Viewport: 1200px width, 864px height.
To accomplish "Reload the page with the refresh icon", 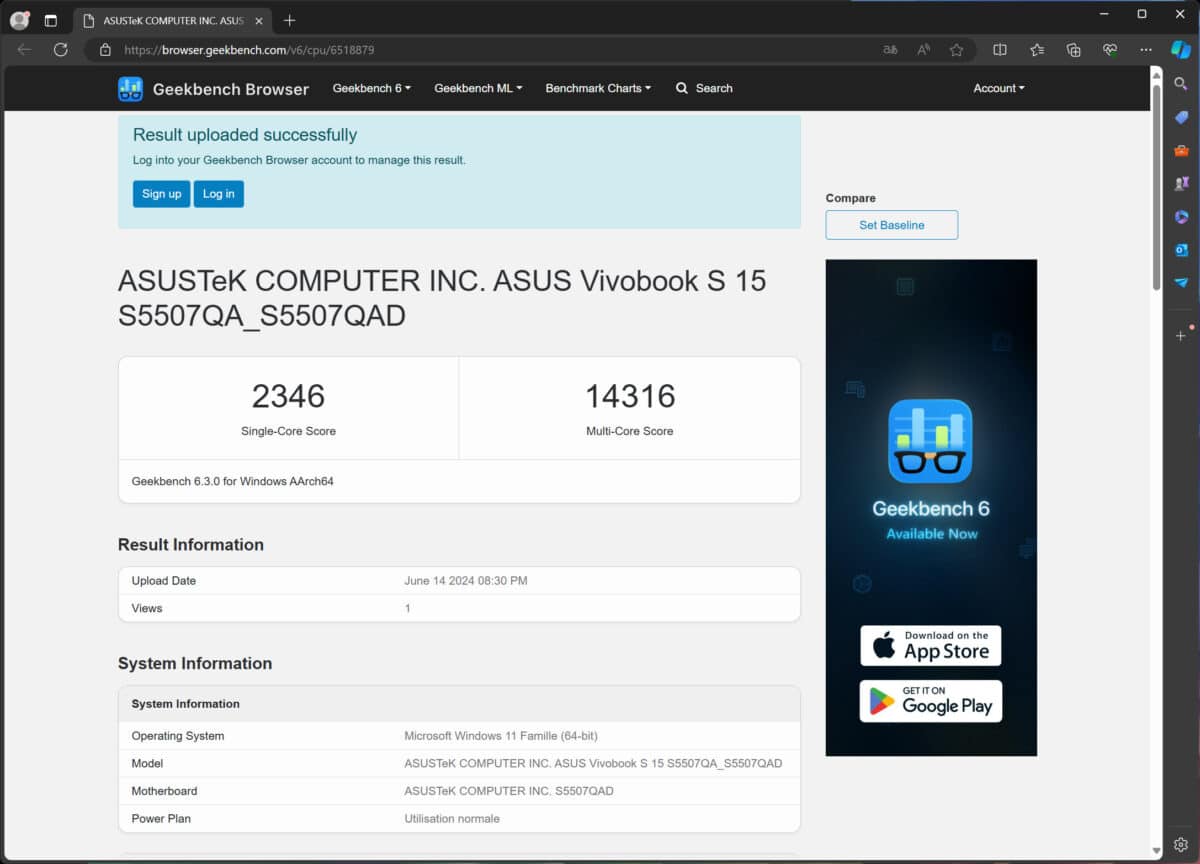I will 61,49.
